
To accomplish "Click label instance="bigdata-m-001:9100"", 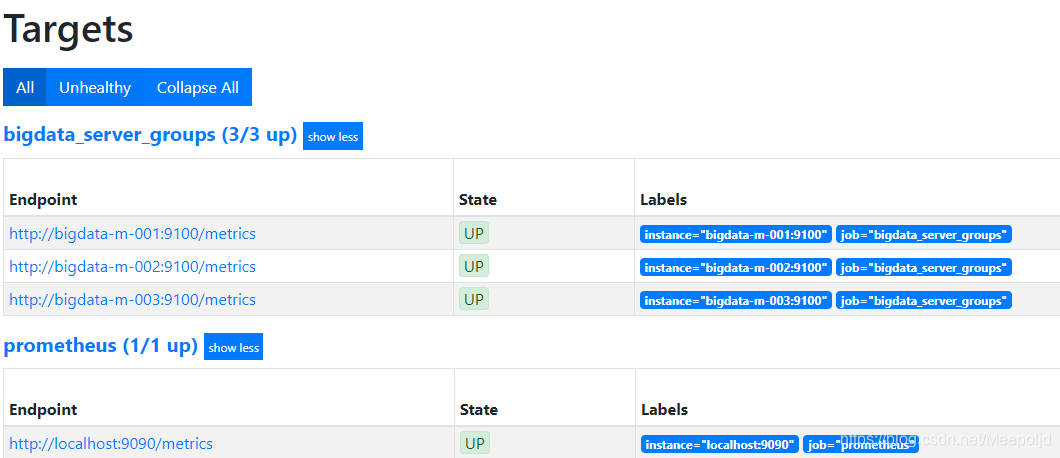I will [736, 235].
